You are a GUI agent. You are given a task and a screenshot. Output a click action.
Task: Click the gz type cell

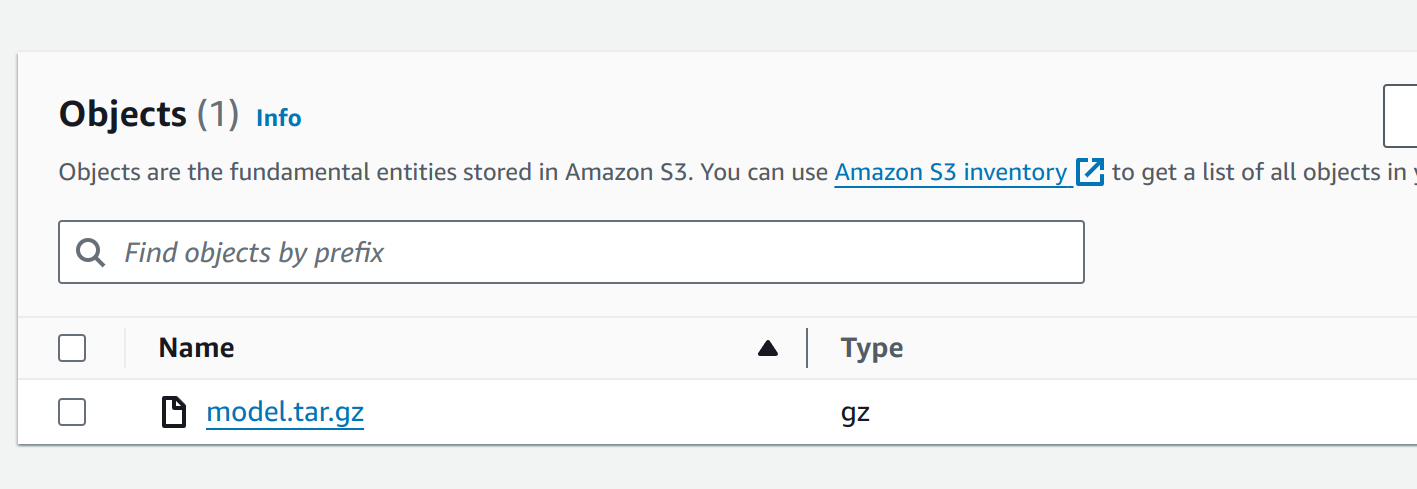(856, 412)
